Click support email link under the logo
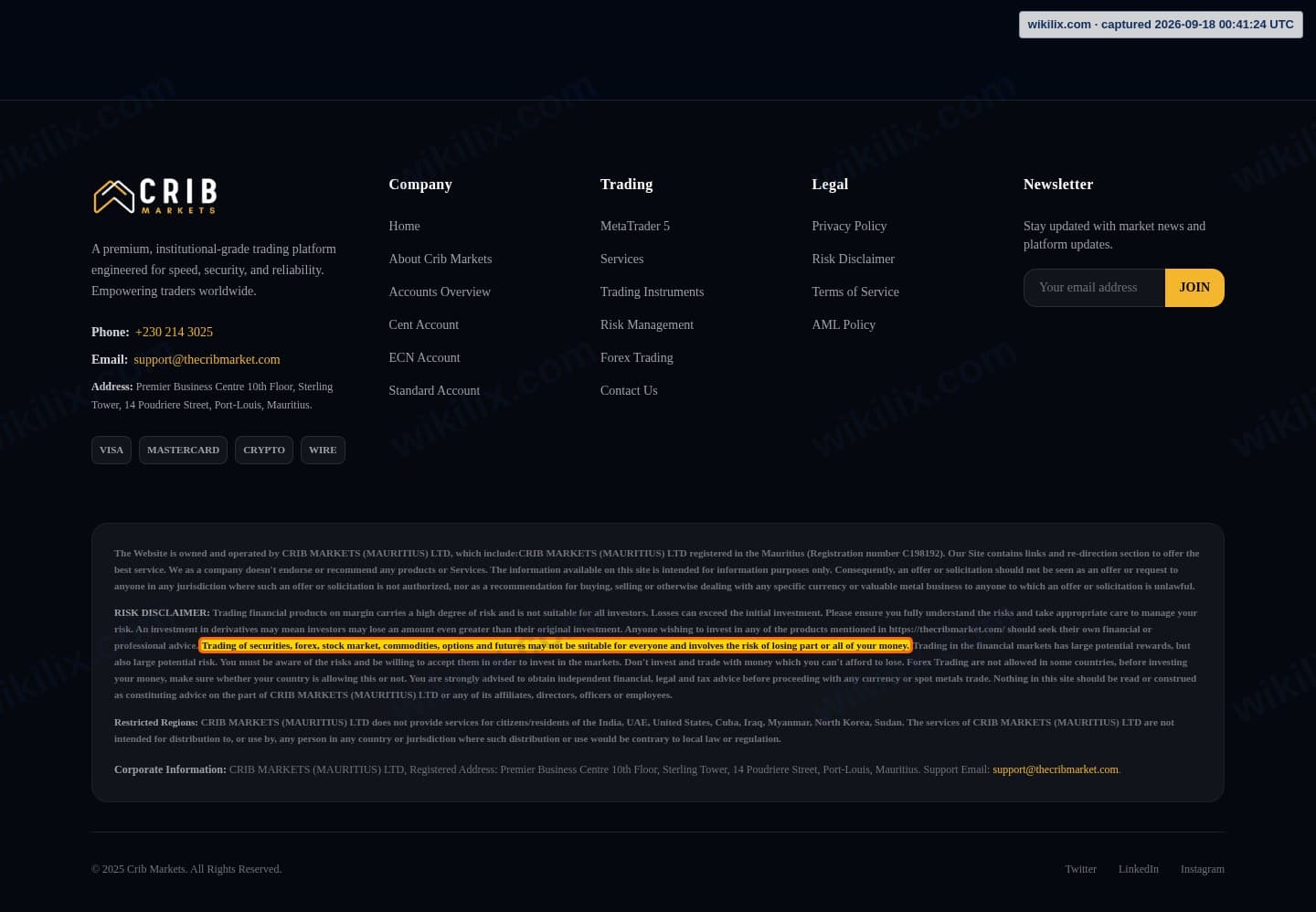This screenshot has width=1316, height=912. tap(207, 359)
